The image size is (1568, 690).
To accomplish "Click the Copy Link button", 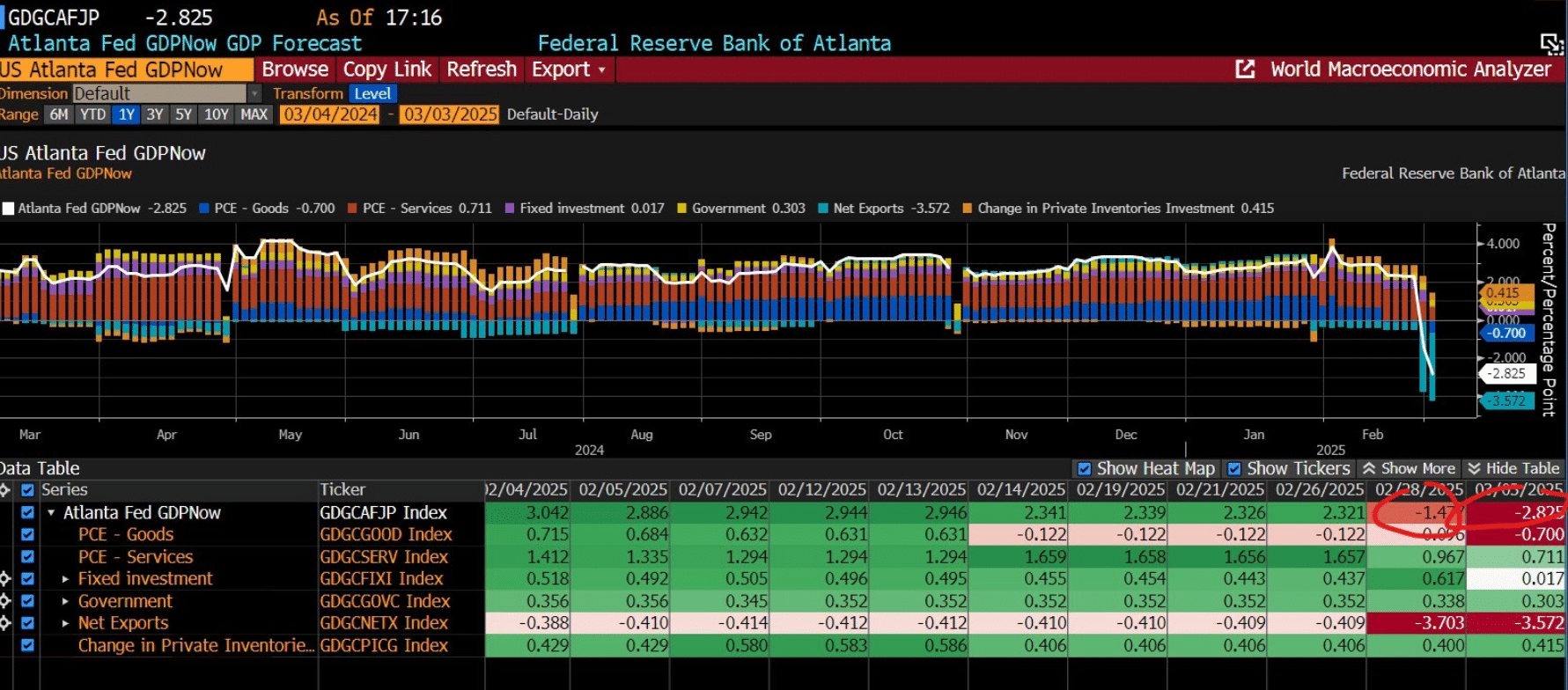I will click(x=387, y=70).
